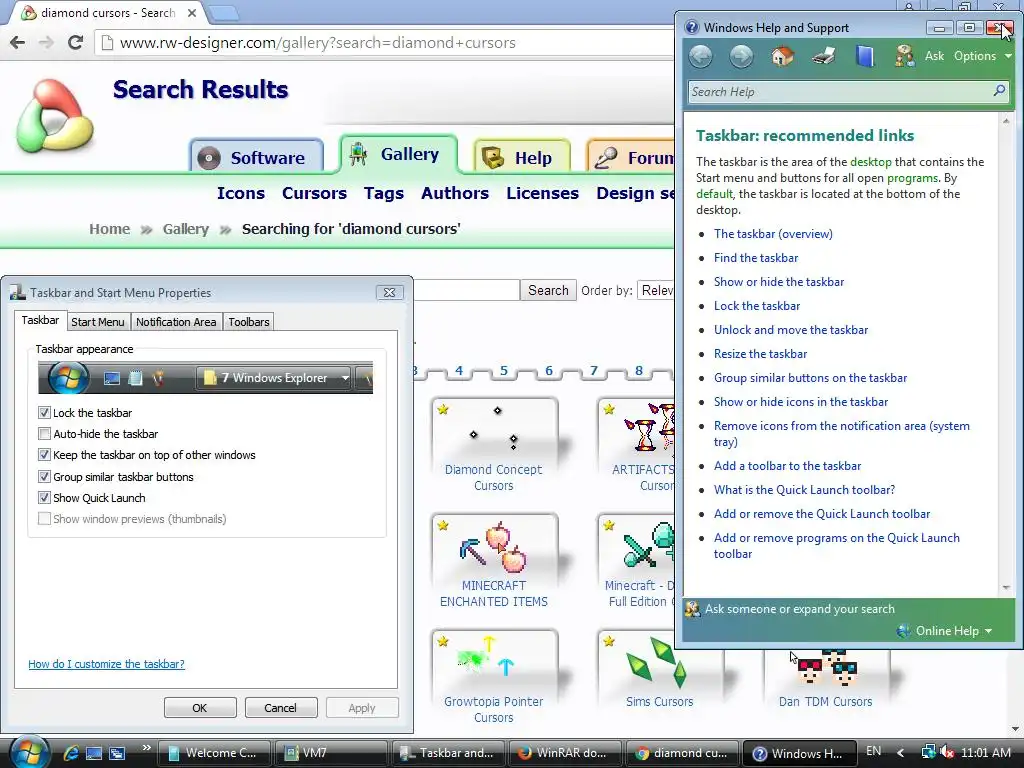Viewport: 1024px width, 768px height.
Task: Go to results page 5
Action: click(x=504, y=371)
